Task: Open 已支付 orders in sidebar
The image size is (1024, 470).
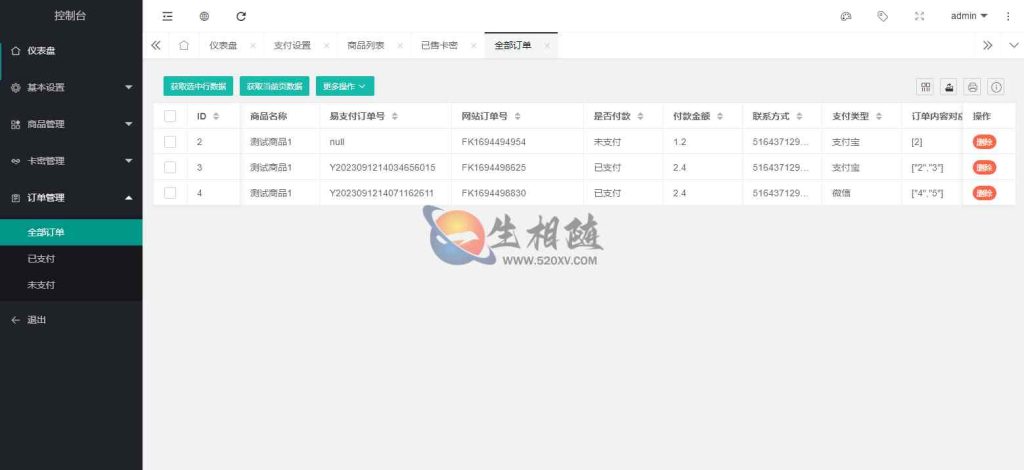Action: coord(71,258)
